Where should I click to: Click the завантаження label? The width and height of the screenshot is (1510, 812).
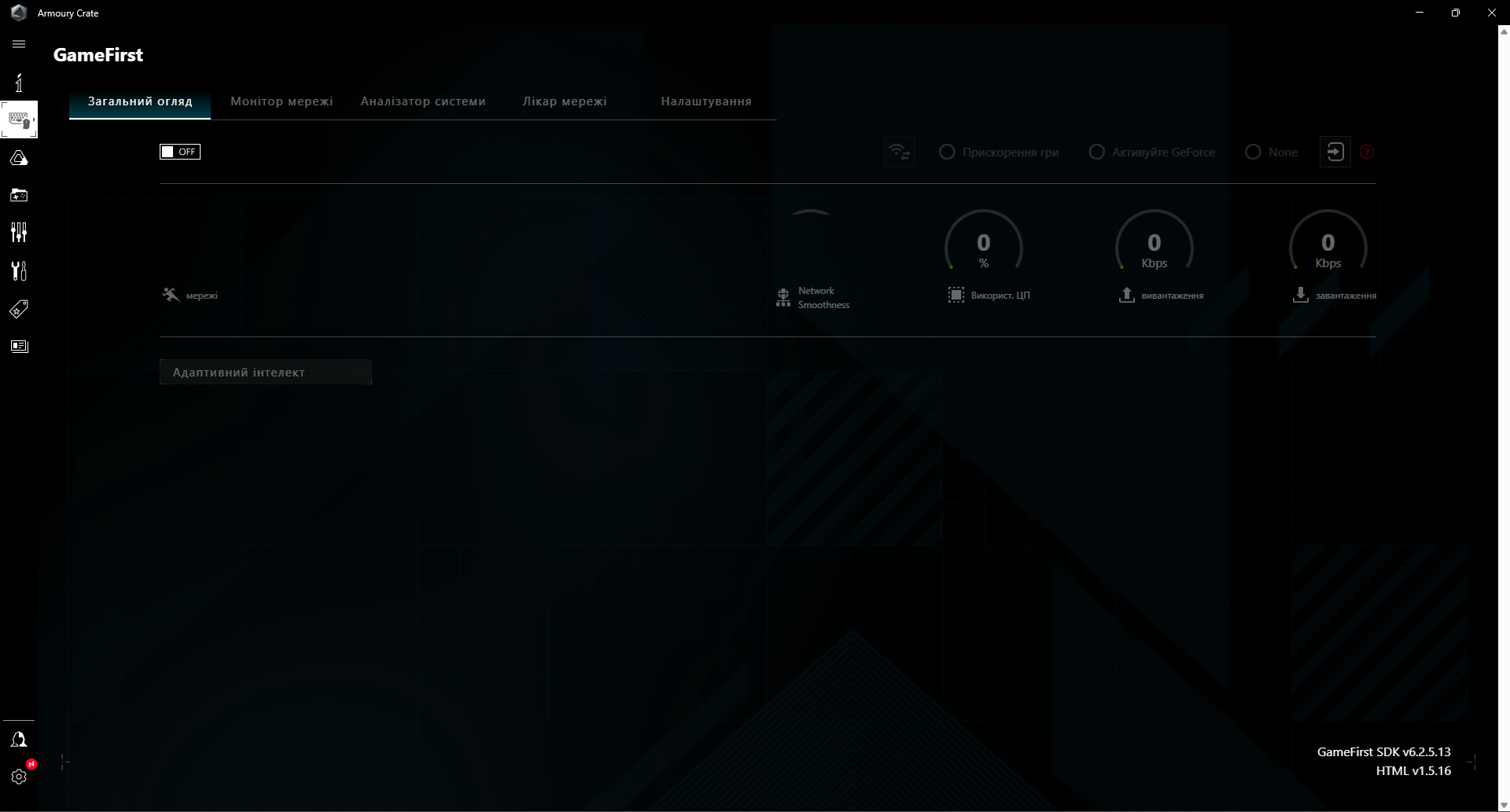pyautogui.click(x=1346, y=296)
